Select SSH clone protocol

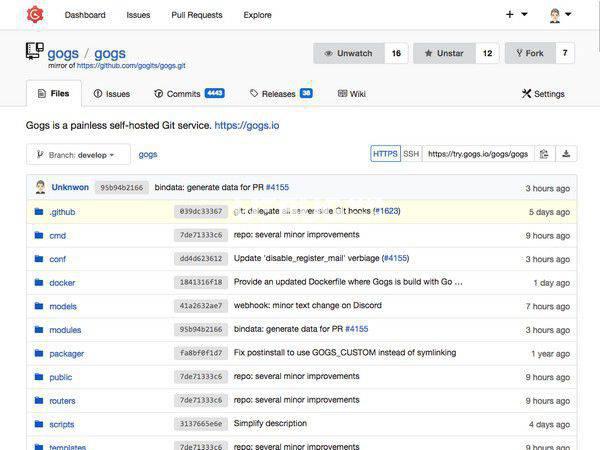tap(411, 154)
